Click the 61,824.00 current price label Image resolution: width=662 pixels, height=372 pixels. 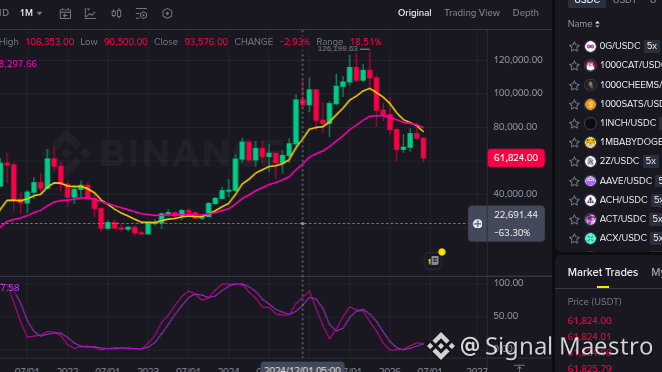tap(516, 158)
